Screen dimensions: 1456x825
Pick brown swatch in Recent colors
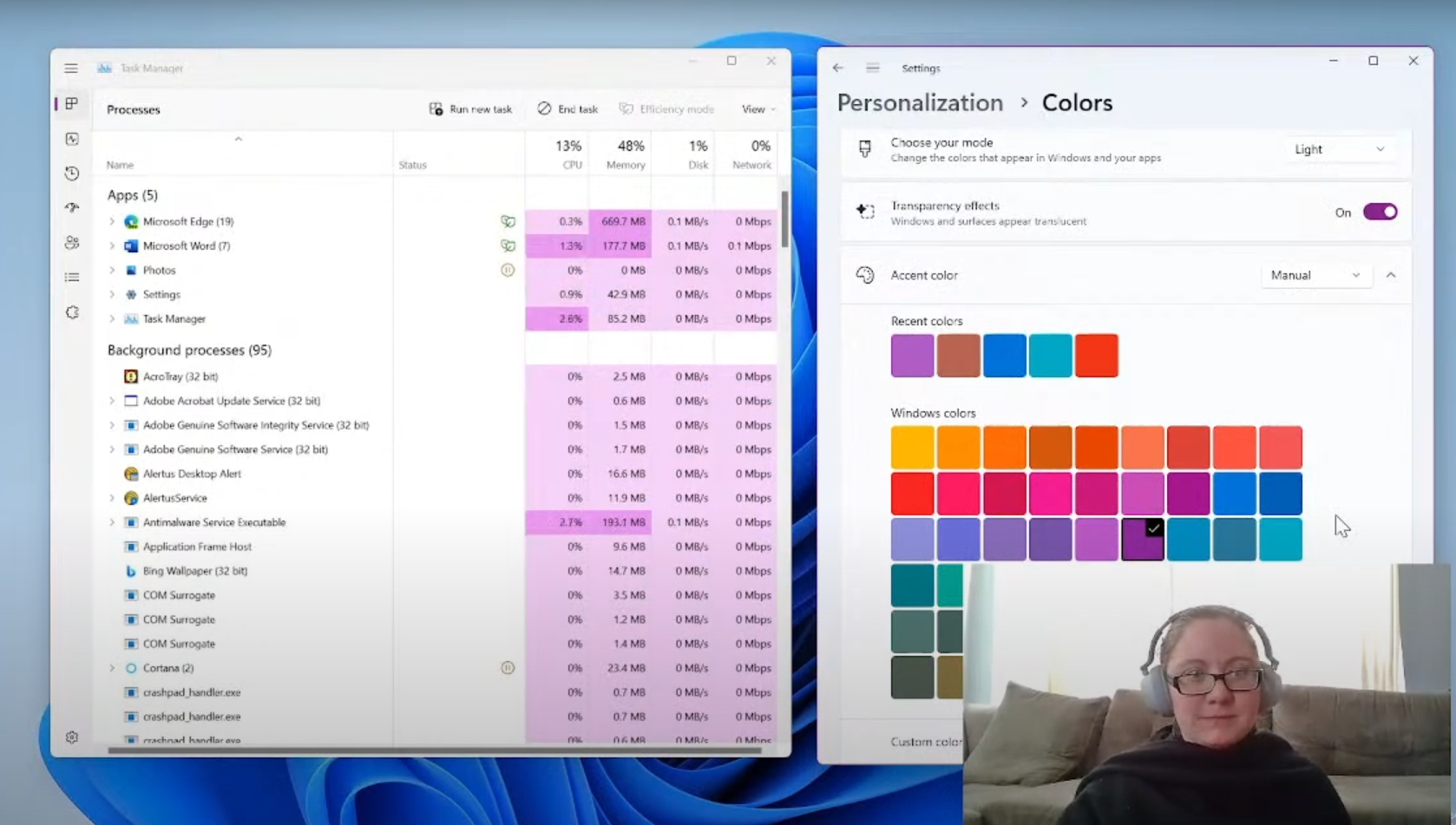point(958,356)
